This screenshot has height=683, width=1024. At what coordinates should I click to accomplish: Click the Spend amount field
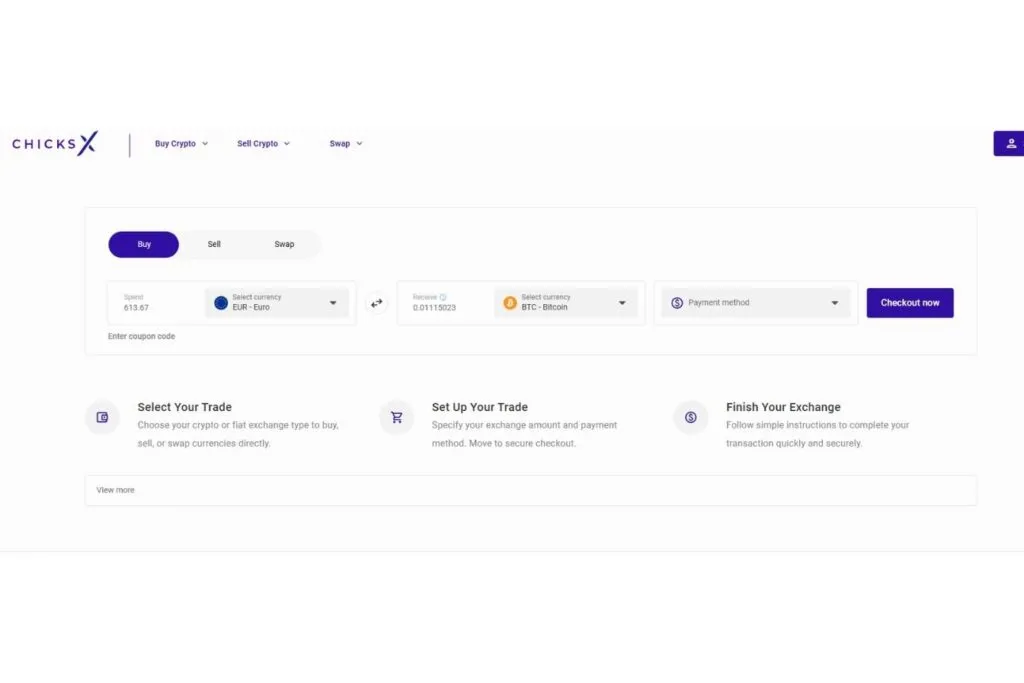pos(157,303)
